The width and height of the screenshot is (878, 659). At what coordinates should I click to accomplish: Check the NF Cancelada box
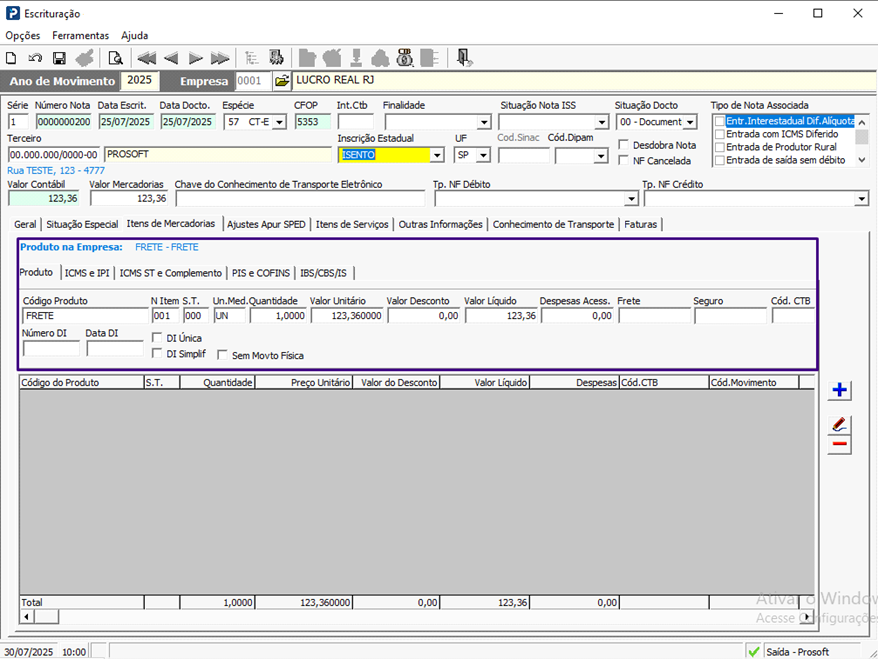624,161
